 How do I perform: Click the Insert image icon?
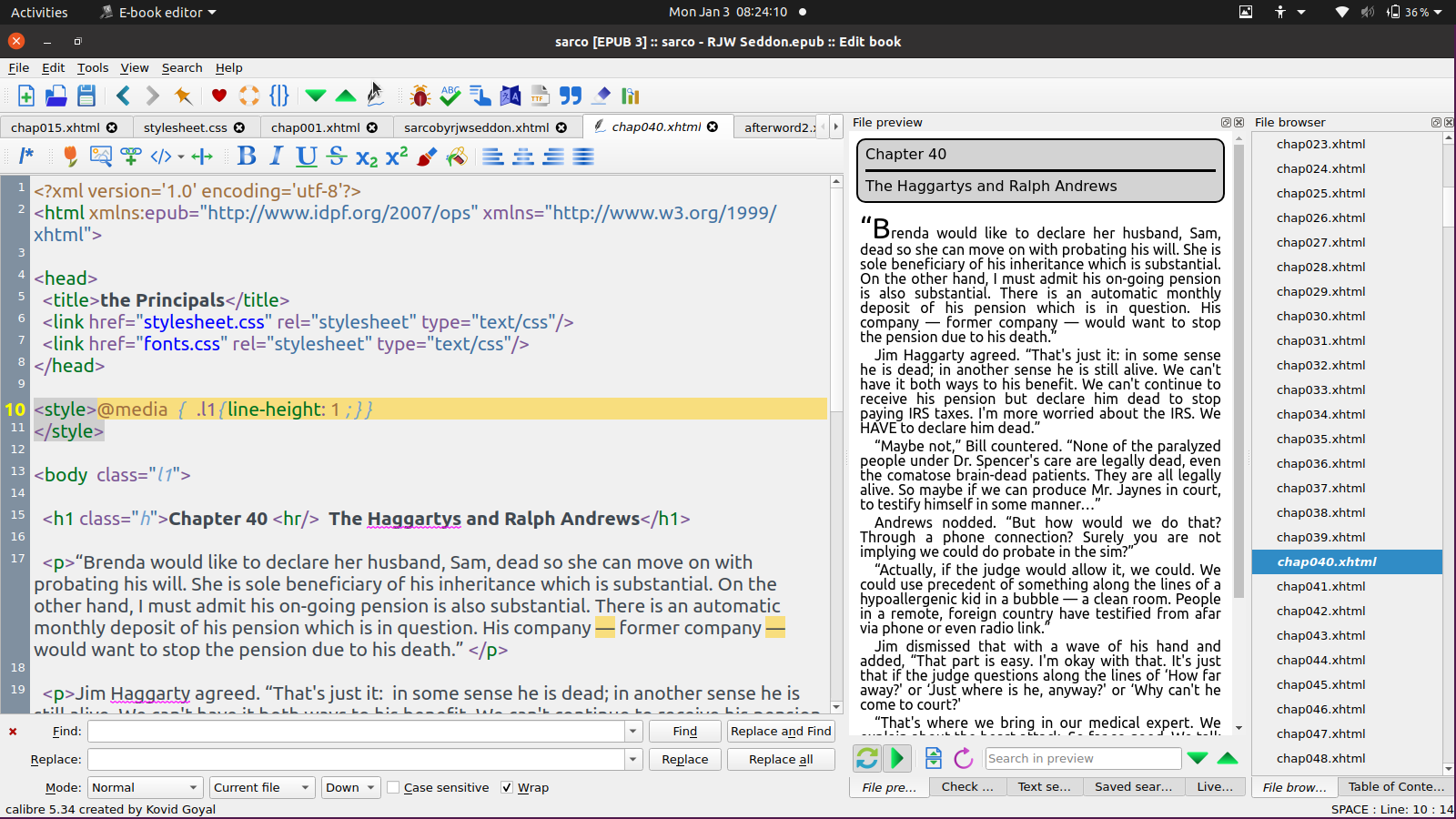point(100,157)
